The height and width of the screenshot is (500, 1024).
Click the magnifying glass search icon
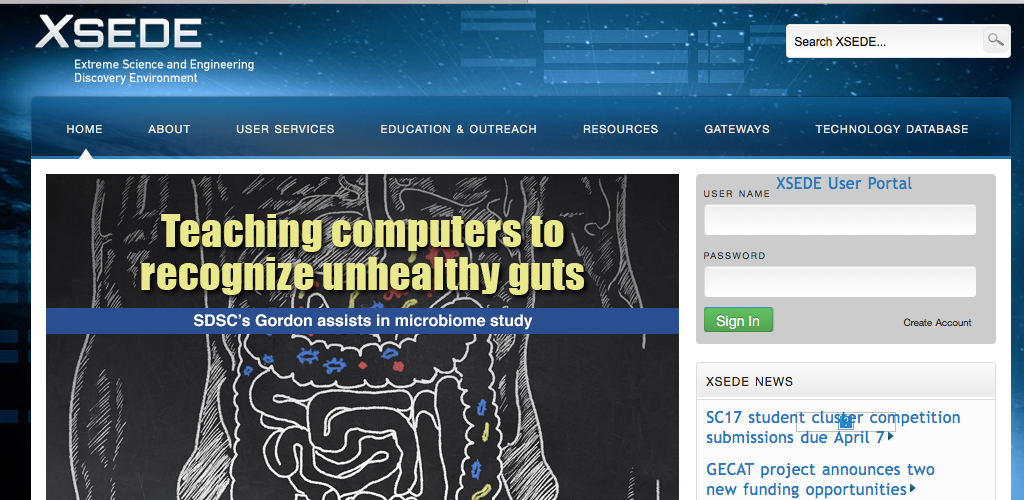click(995, 41)
